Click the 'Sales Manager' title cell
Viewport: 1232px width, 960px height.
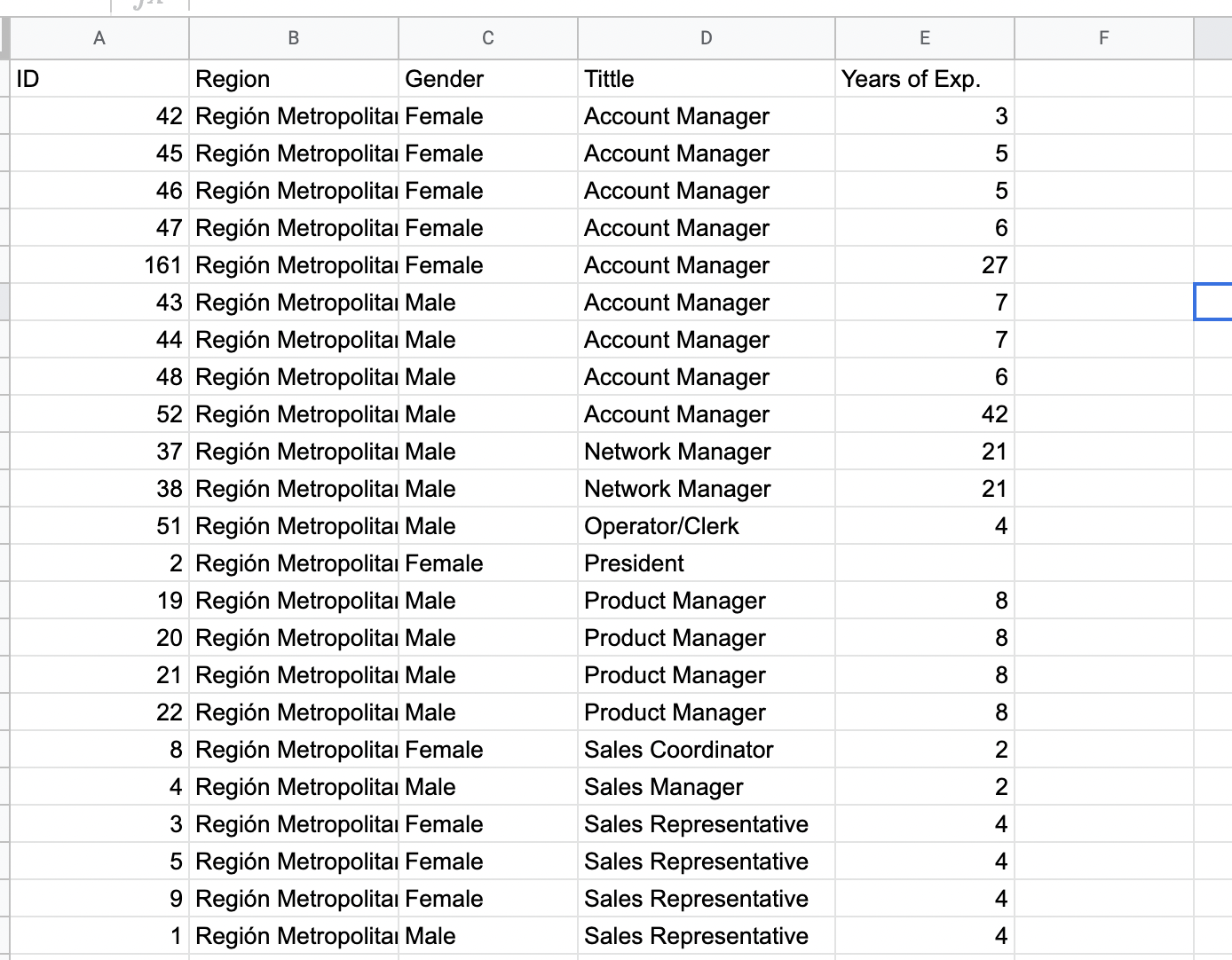click(706, 787)
